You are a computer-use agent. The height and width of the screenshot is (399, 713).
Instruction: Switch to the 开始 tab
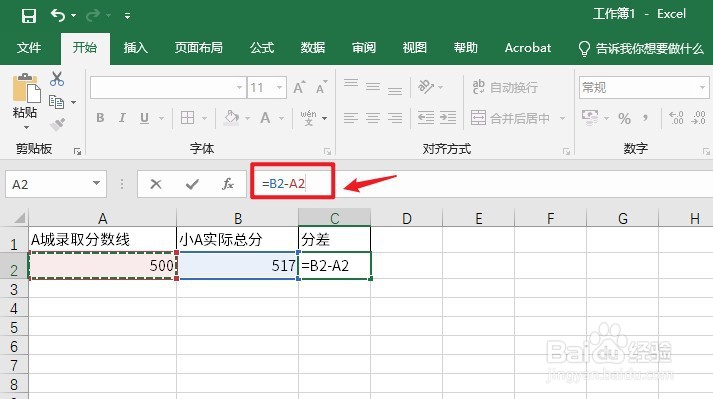[x=85, y=48]
